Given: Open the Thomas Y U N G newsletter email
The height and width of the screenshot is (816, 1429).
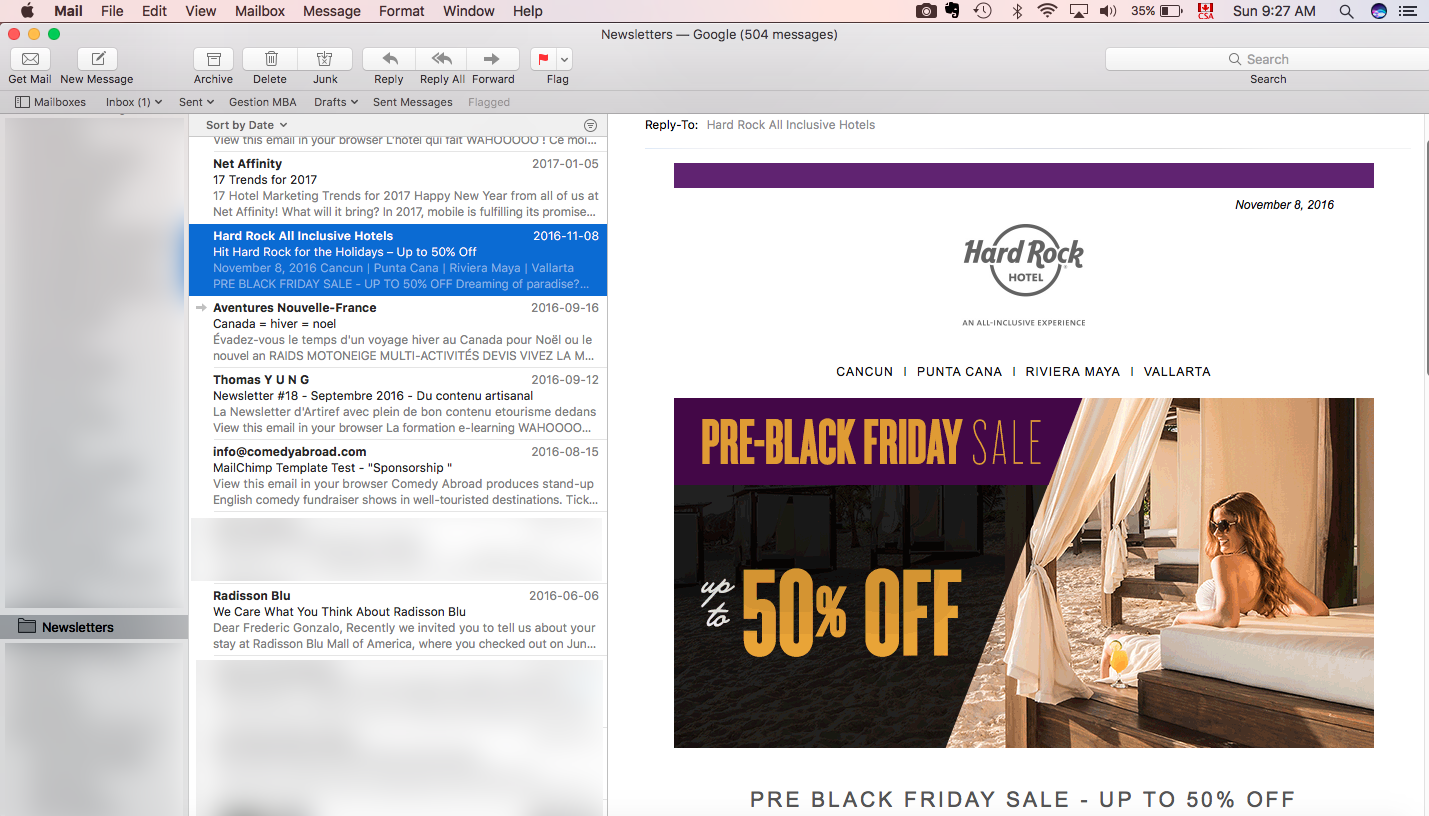Looking at the screenshot, I should pyautogui.click(x=398, y=404).
